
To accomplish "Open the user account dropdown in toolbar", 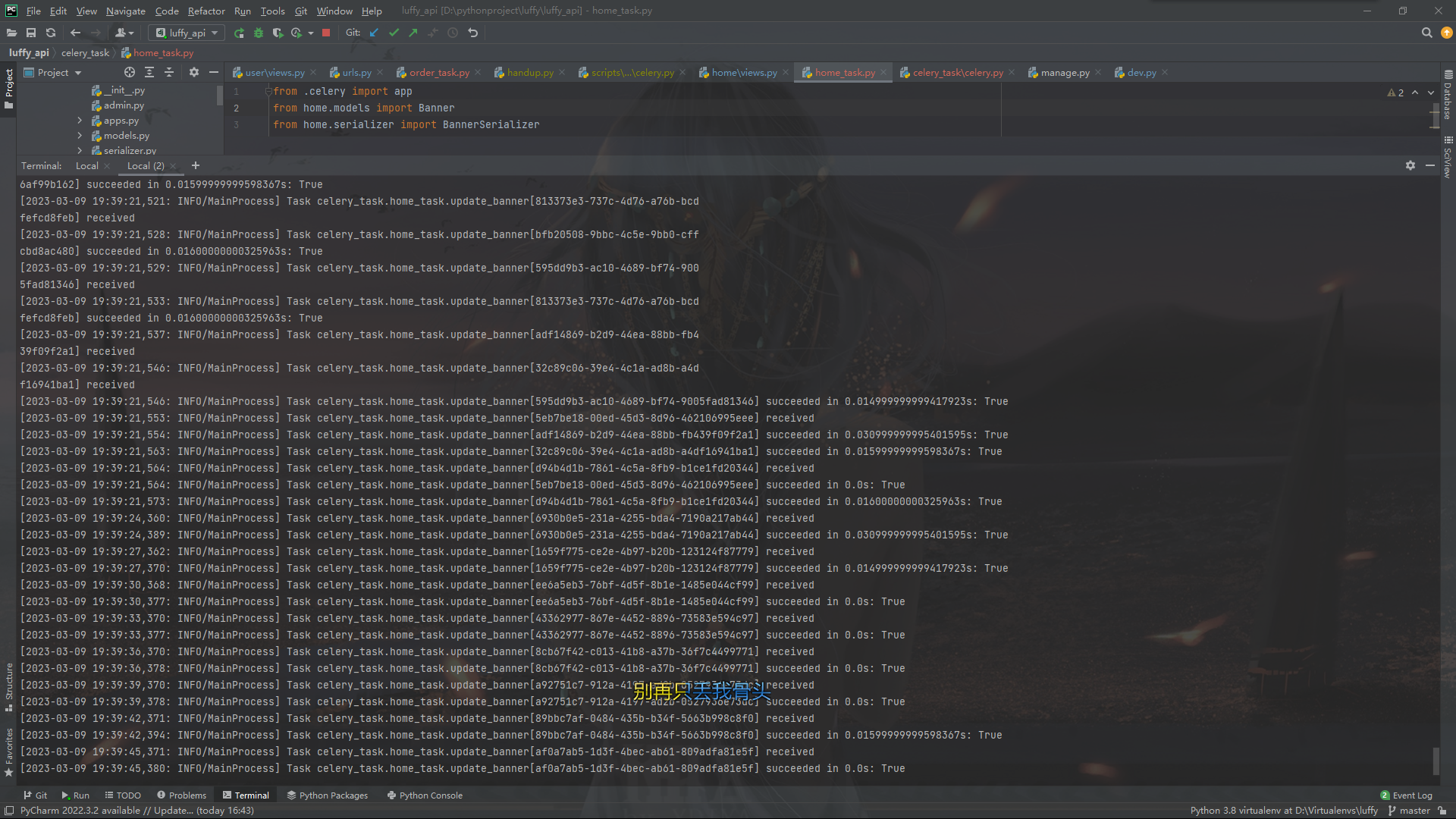I will [x=124, y=33].
